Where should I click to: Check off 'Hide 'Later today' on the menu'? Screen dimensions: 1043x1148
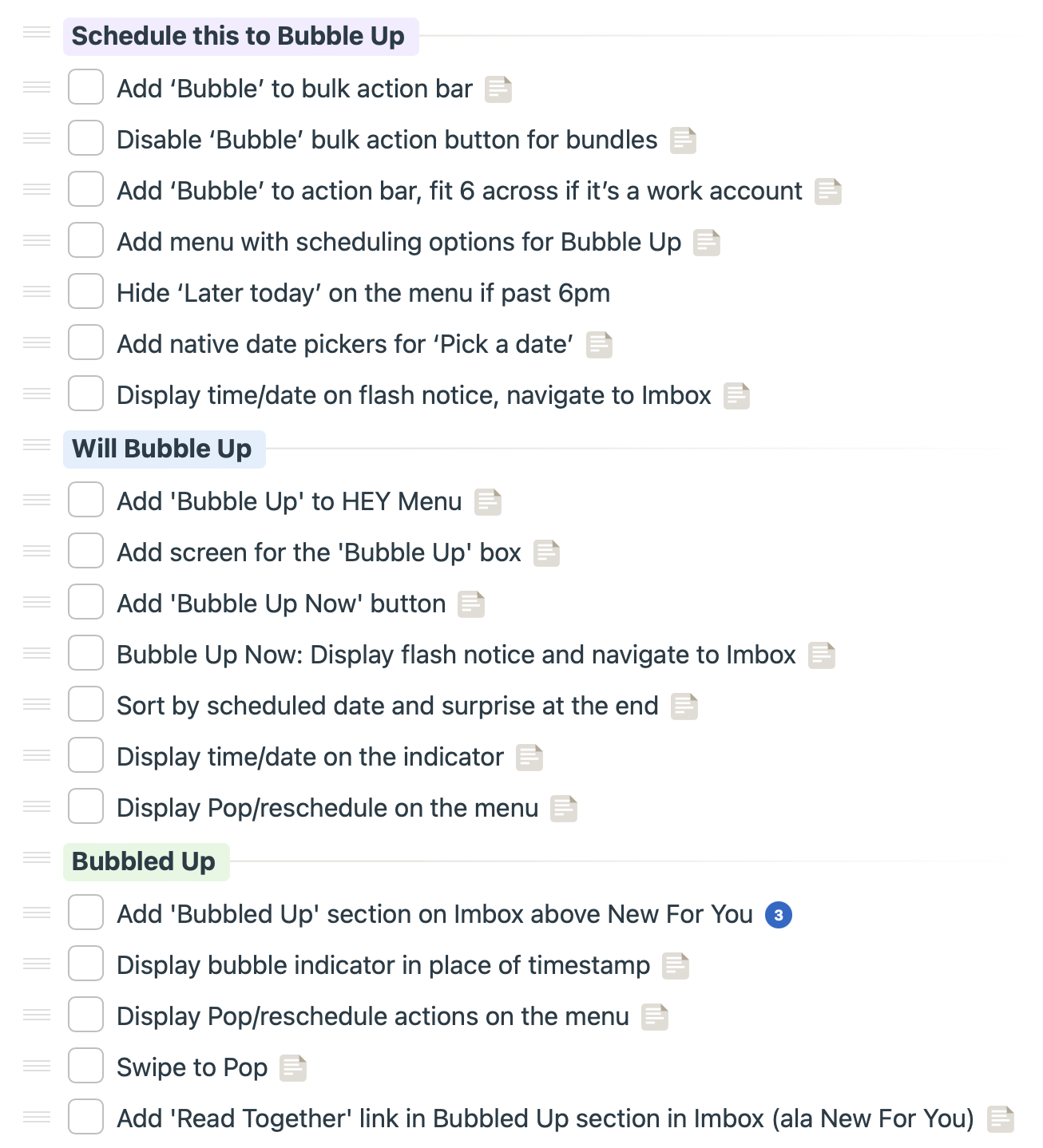(x=85, y=291)
